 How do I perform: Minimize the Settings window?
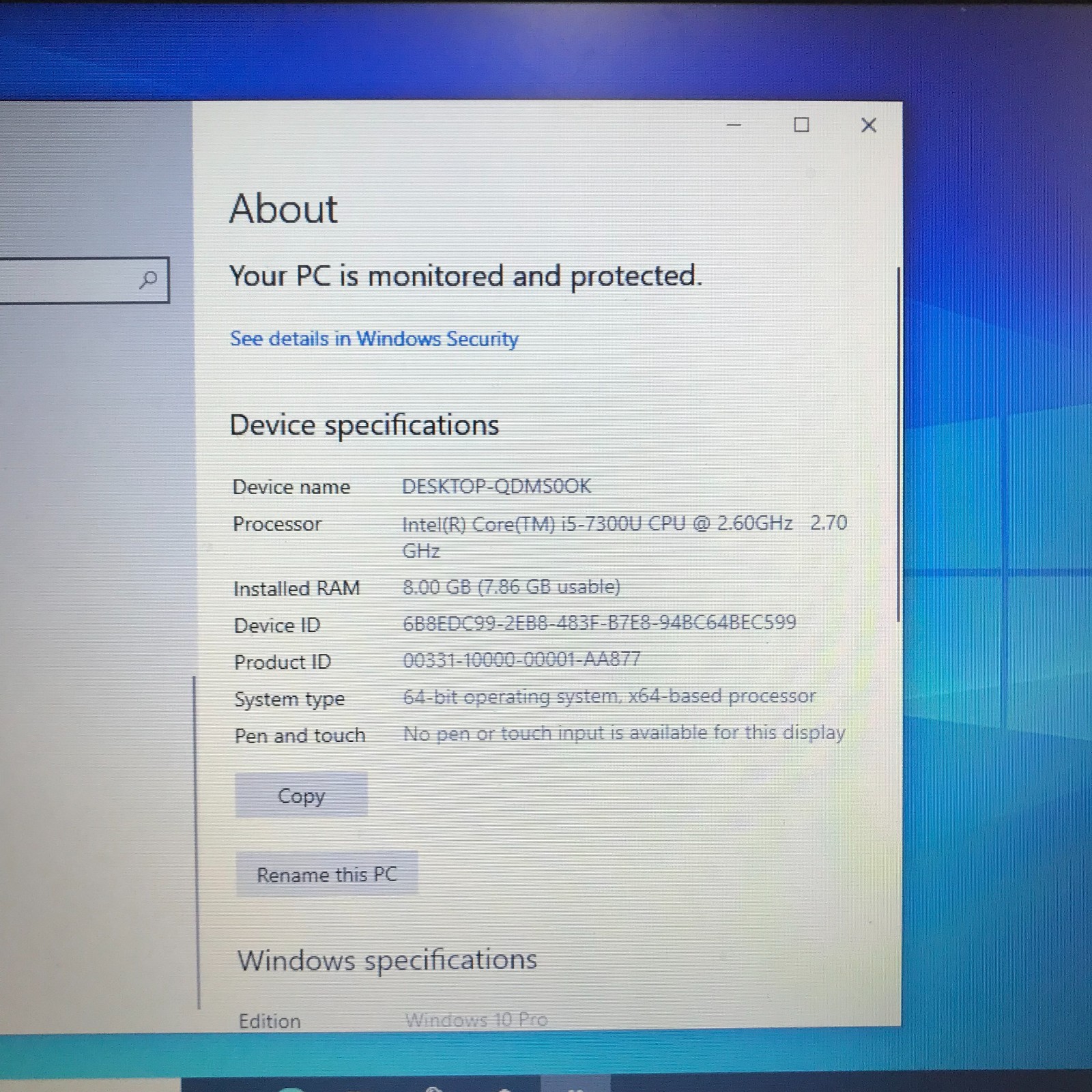point(734,125)
